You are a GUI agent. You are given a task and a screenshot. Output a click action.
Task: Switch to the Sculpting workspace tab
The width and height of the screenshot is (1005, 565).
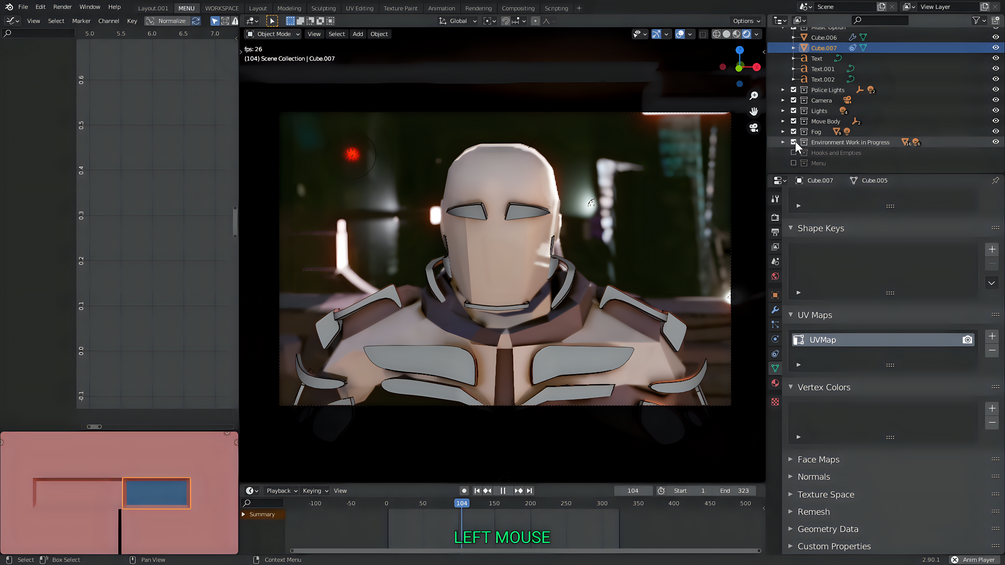[323, 8]
